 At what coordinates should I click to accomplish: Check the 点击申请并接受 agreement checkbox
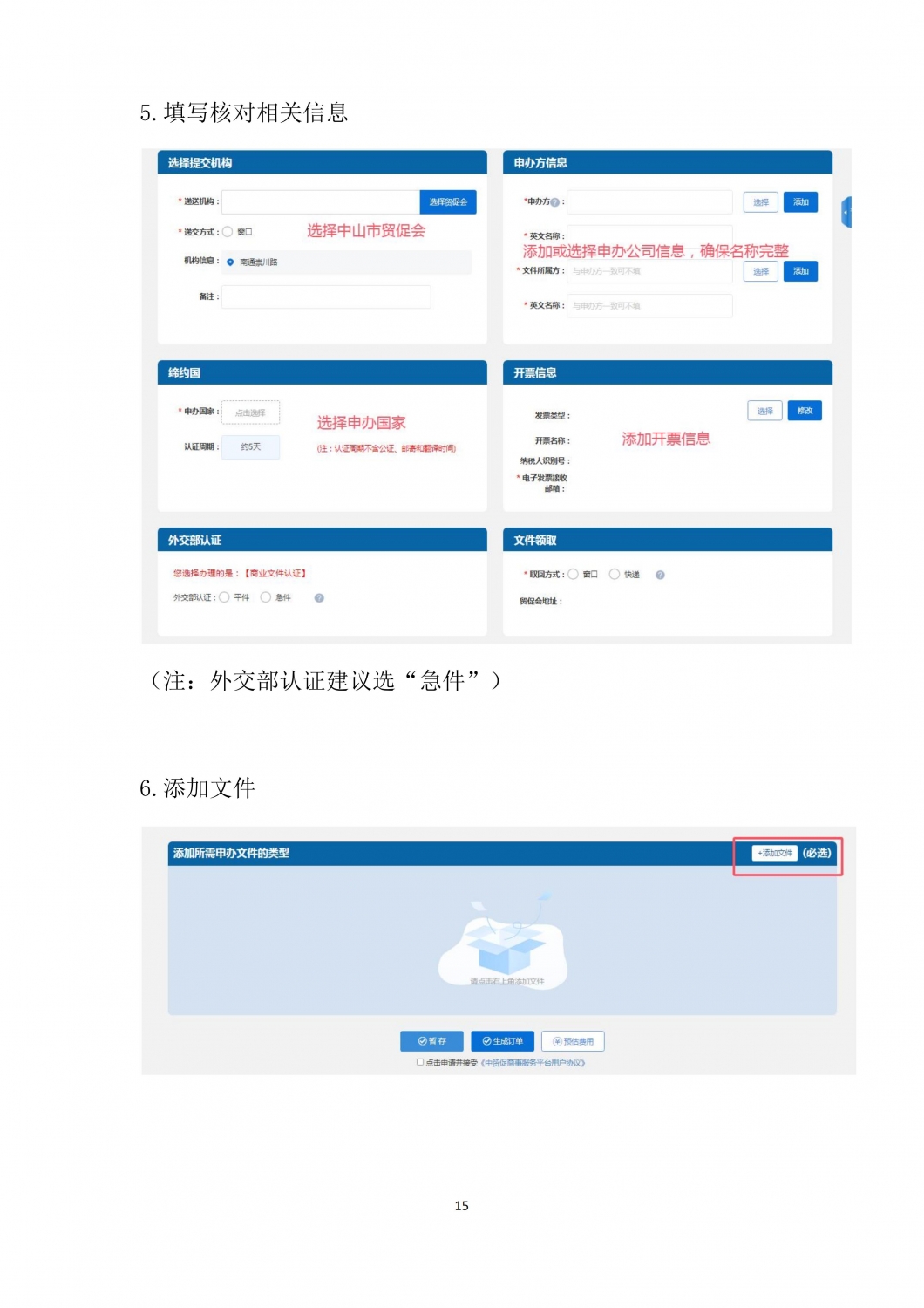(420, 1062)
